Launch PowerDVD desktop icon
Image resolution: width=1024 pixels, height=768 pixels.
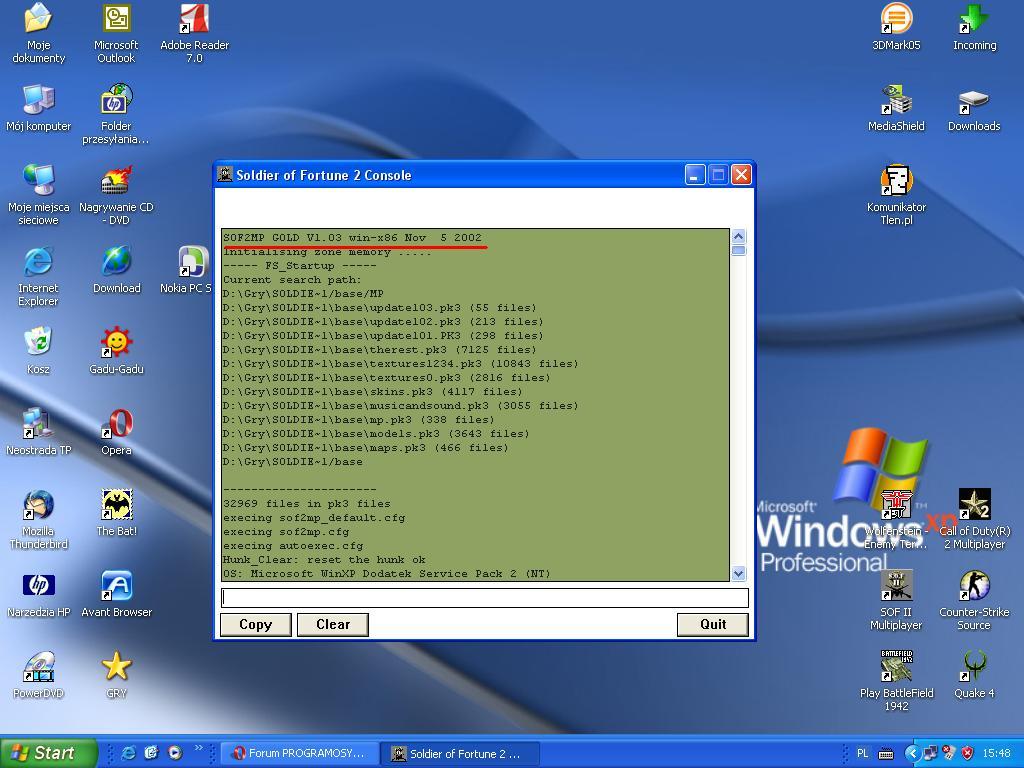39,675
